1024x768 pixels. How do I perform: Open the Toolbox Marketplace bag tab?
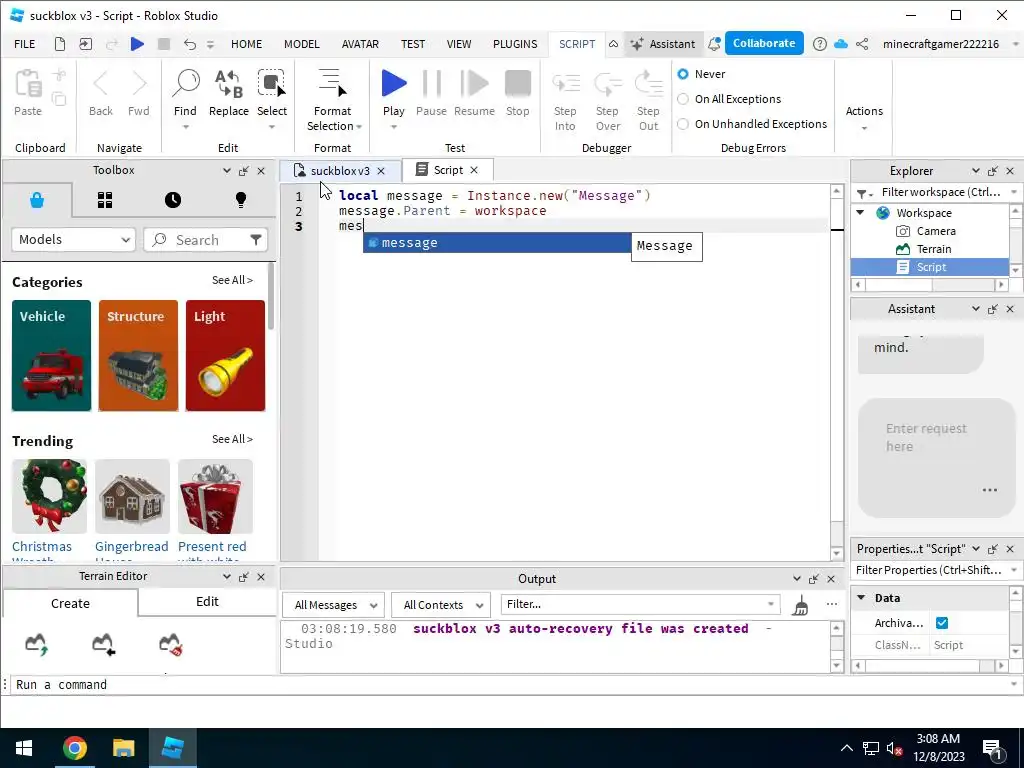click(37, 200)
